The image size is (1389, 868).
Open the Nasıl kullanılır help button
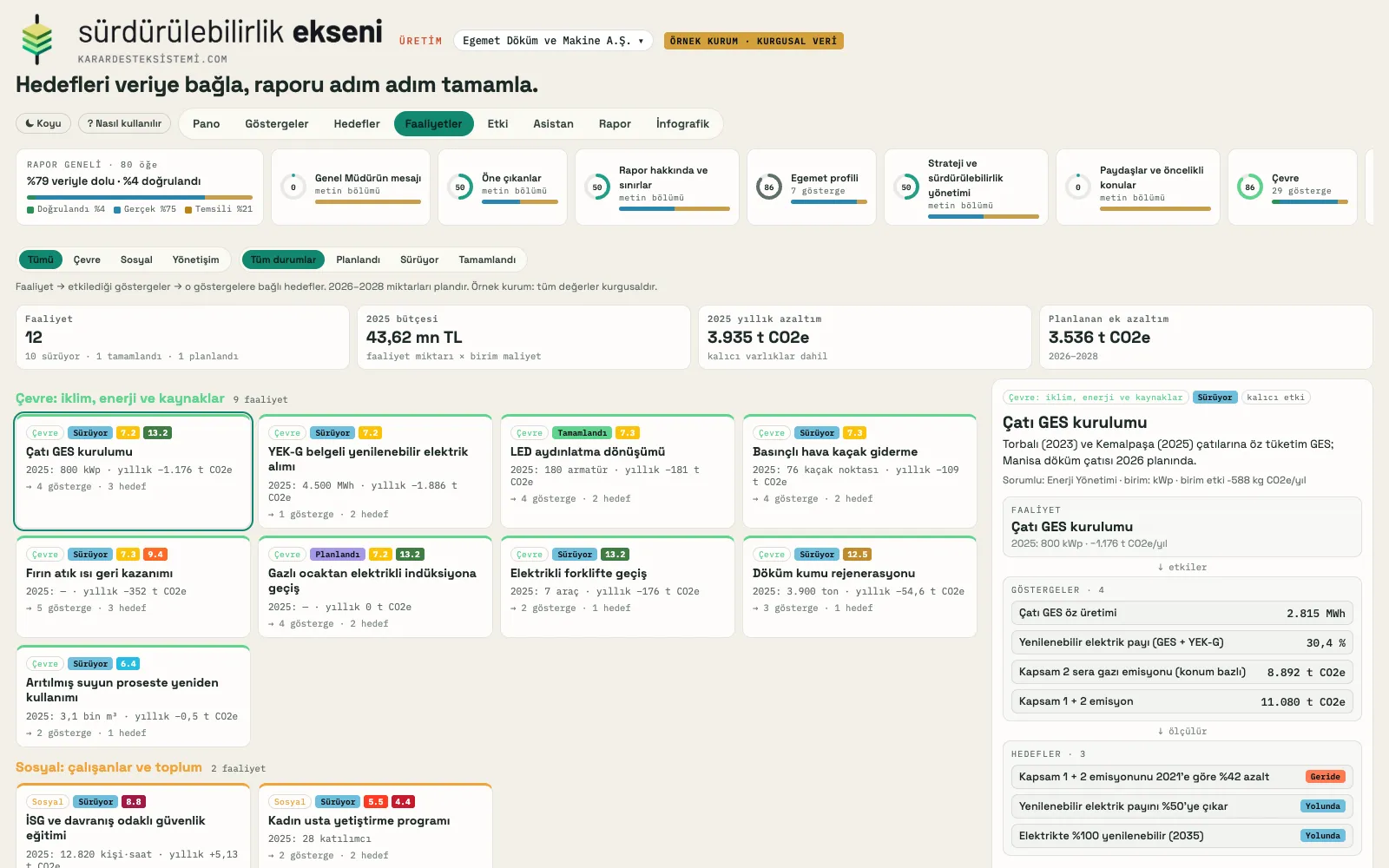124,123
